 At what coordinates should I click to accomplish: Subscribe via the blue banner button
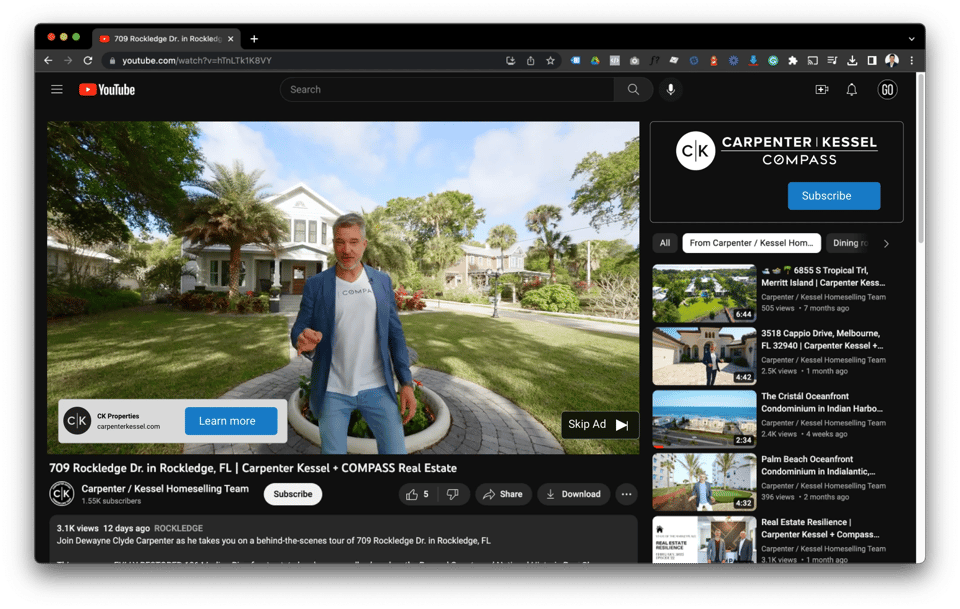click(834, 196)
